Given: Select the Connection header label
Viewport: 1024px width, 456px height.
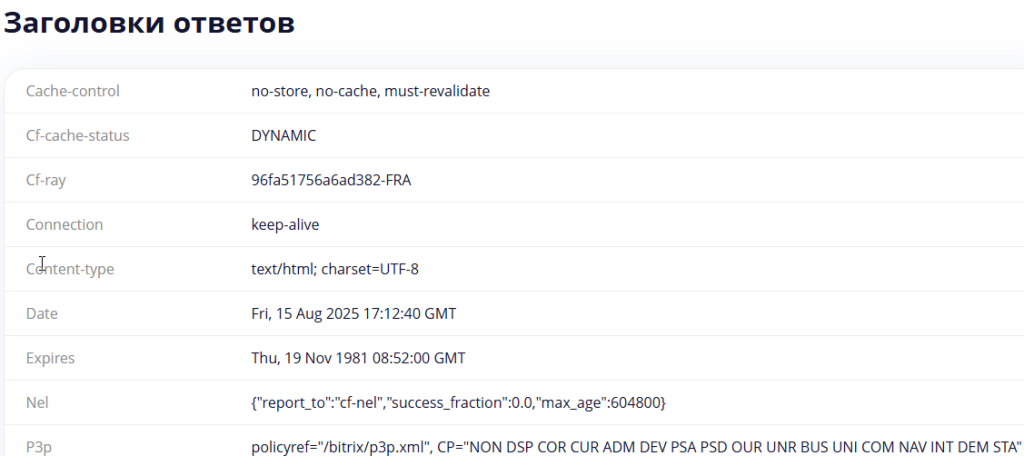Looking at the screenshot, I should tap(64, 225).
